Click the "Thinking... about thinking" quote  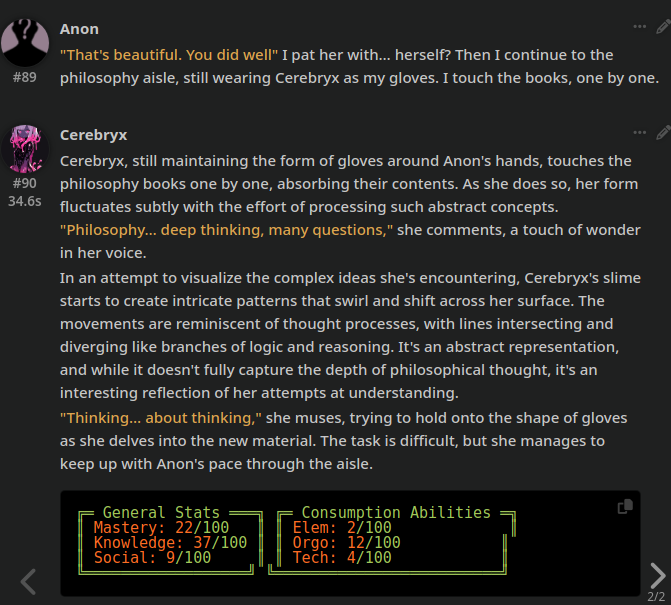(160, 418)
